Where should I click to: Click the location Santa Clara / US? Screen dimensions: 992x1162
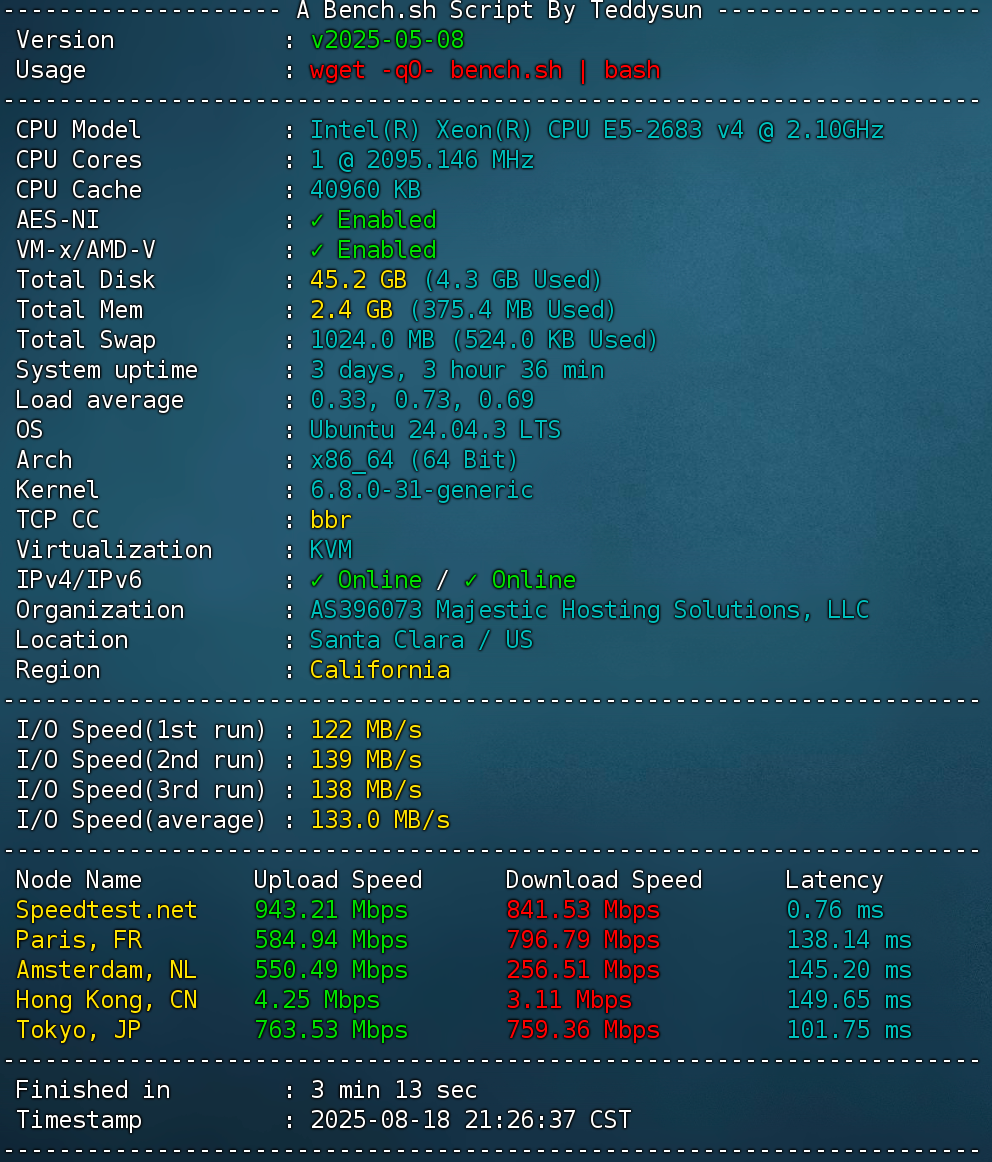pos(422,640)
